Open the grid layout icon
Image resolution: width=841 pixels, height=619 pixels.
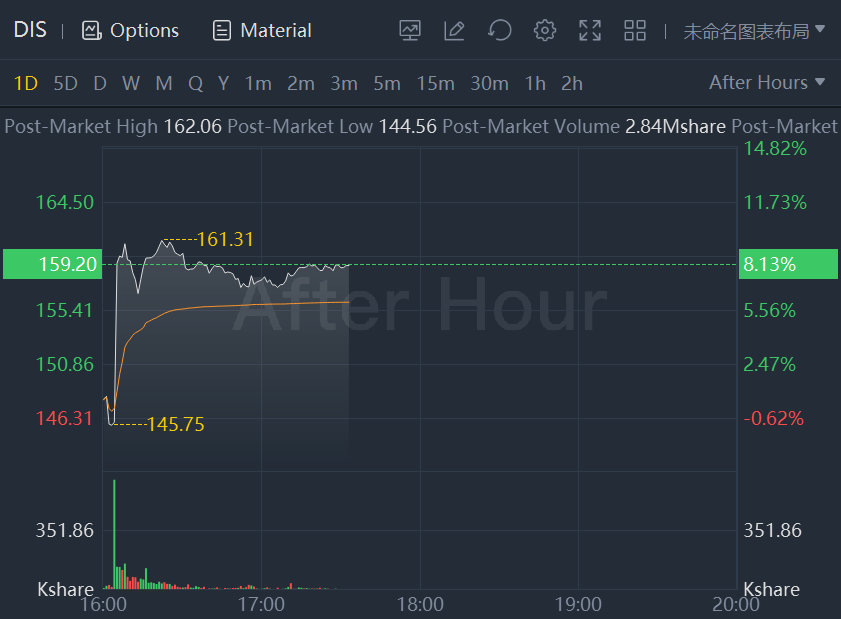635,31
